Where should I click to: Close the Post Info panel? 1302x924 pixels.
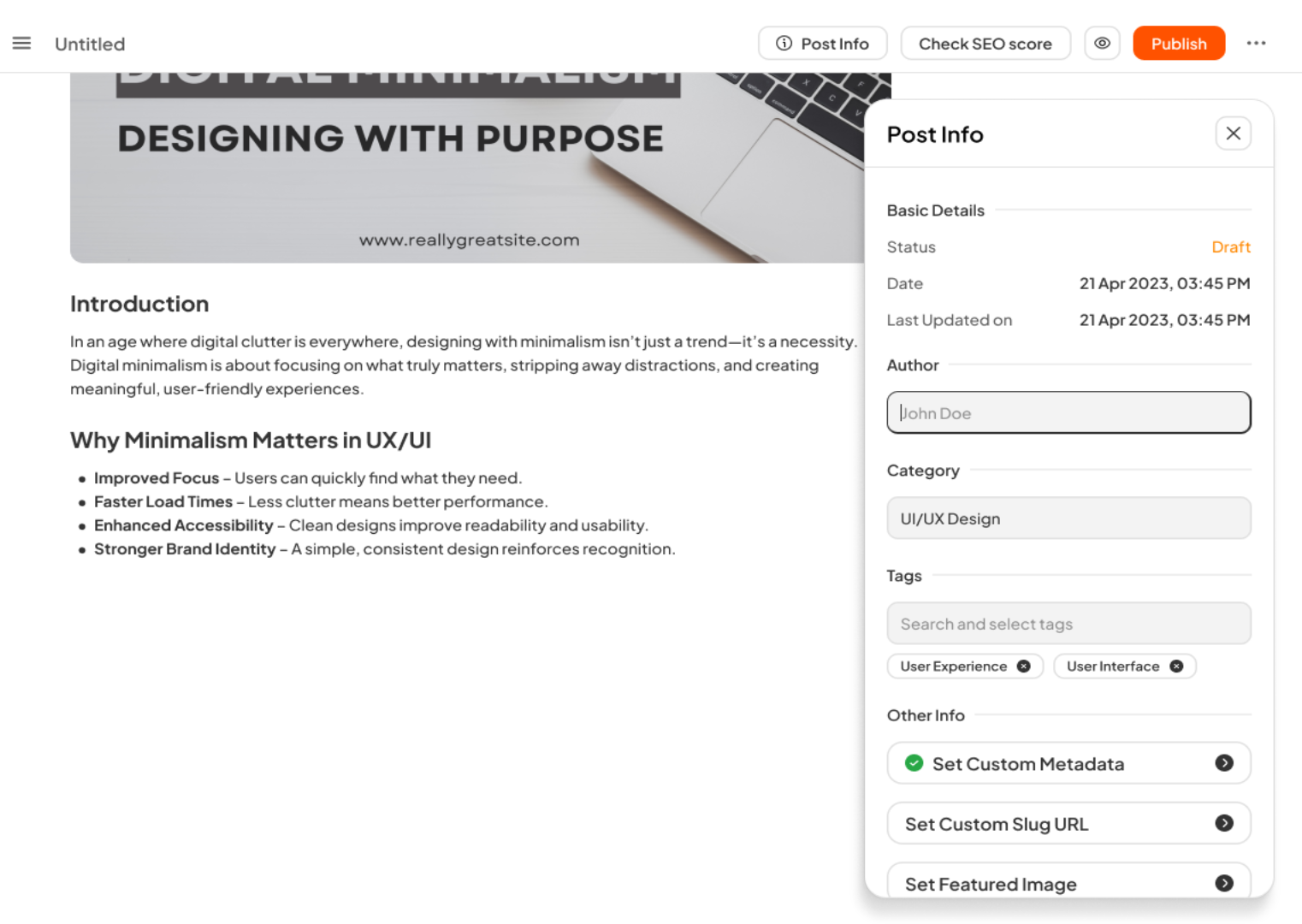pos(1233,133)
